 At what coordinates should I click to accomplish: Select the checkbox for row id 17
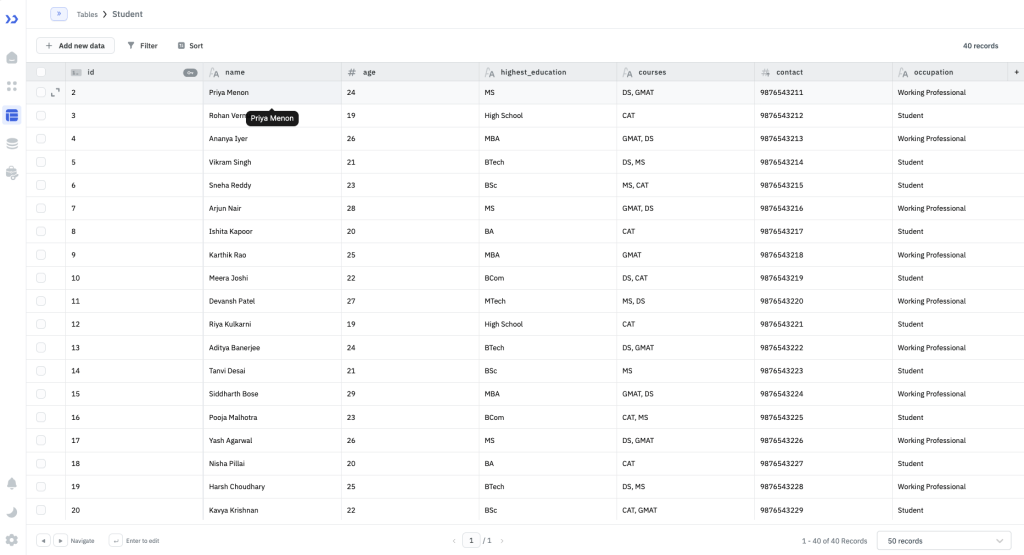pos(41,440)
